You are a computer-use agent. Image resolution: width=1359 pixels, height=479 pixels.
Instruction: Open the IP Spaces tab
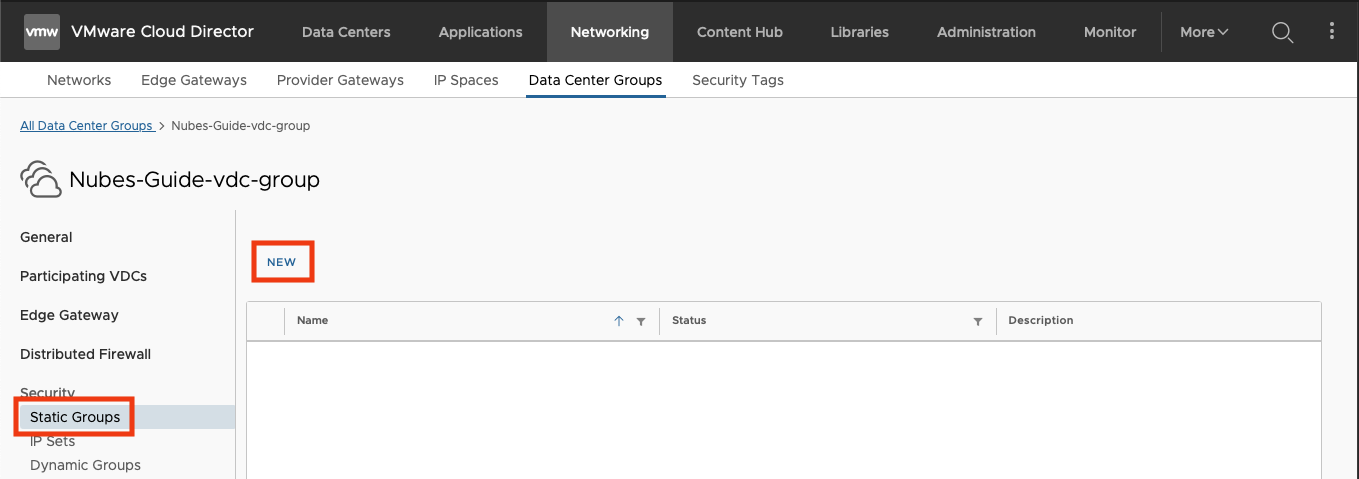(x=466, y=80)
